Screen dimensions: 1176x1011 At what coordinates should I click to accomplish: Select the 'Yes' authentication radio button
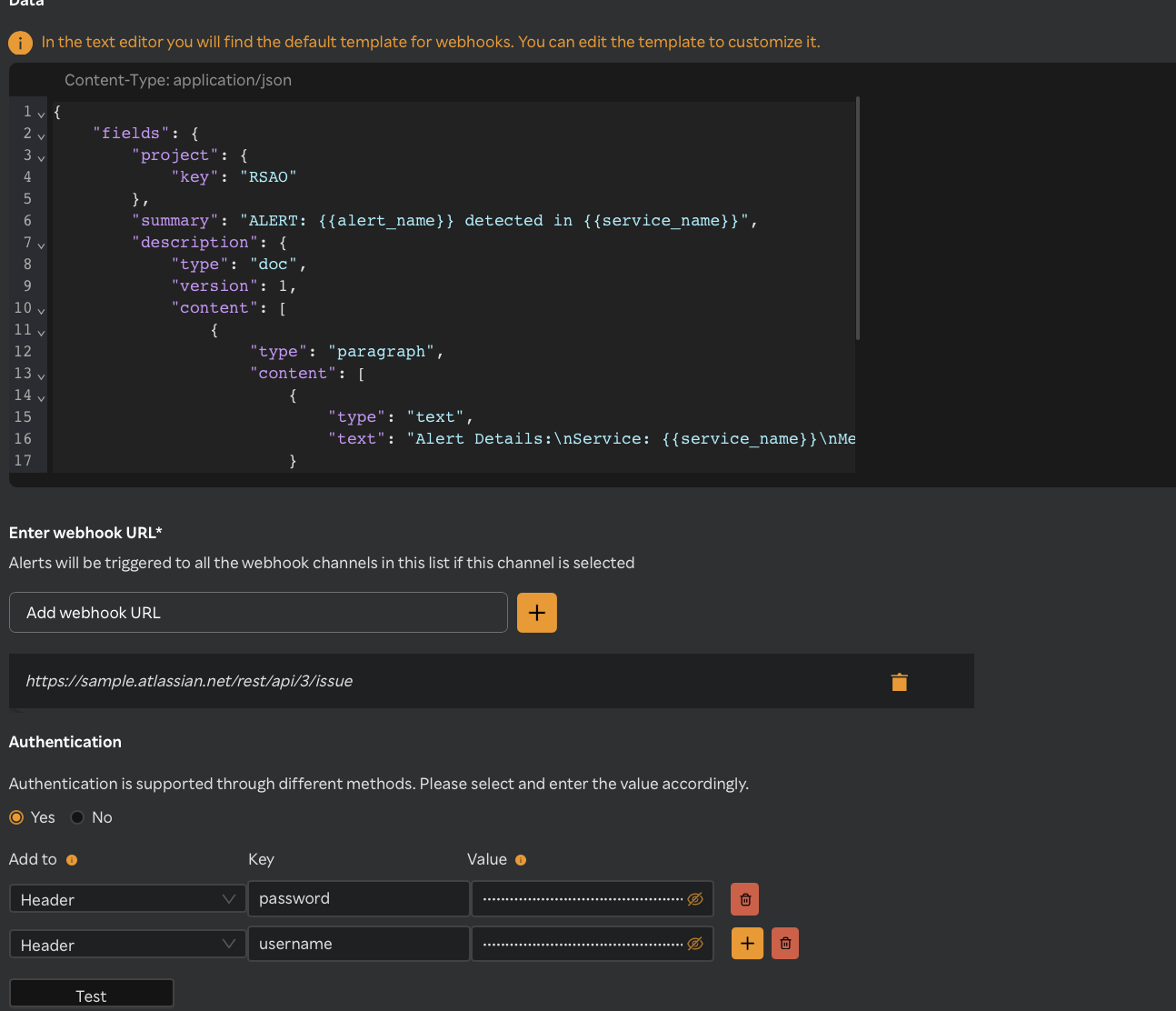pos(15,816)
